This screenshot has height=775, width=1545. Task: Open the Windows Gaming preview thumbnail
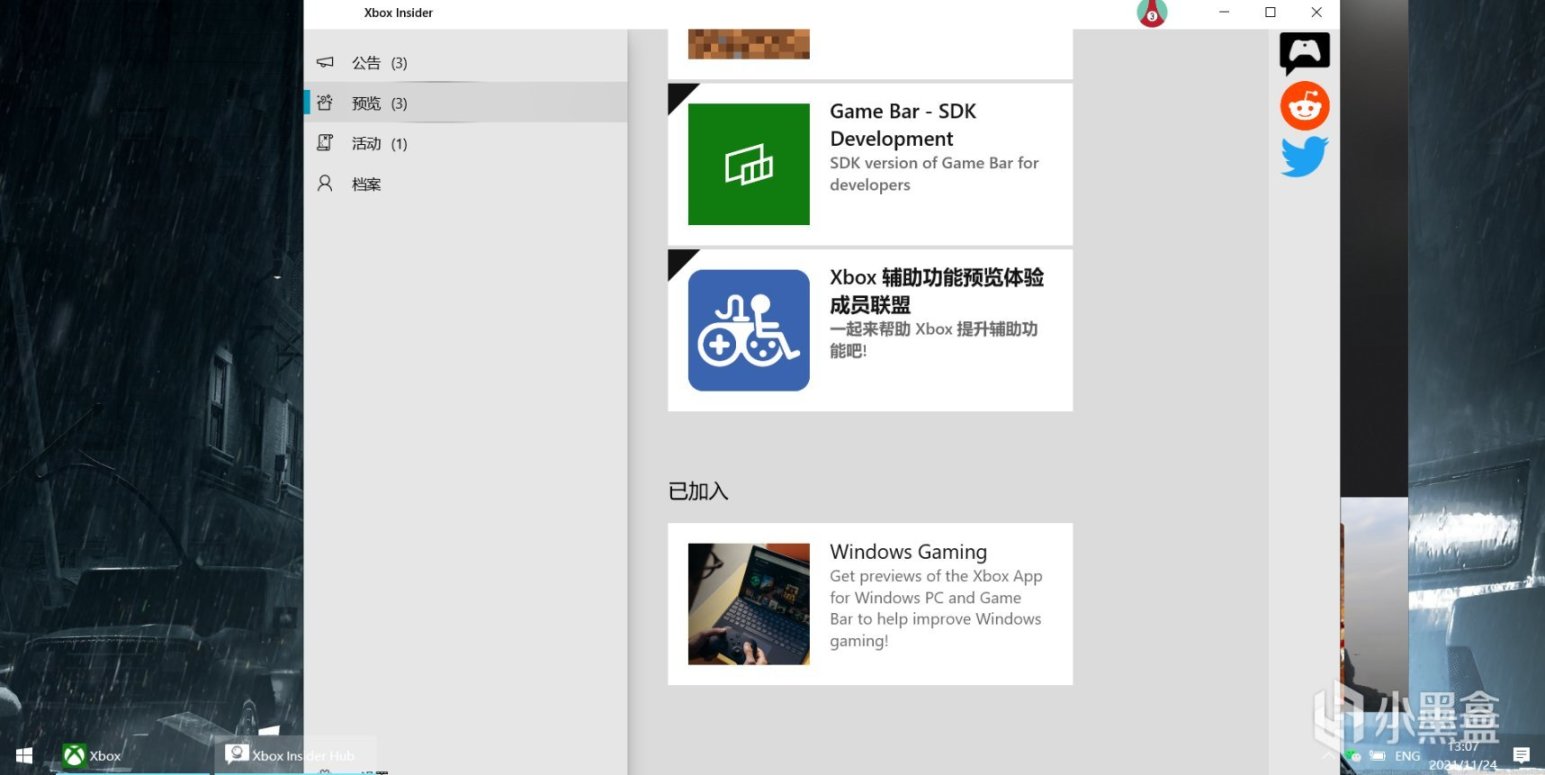[x=749, y=604]
